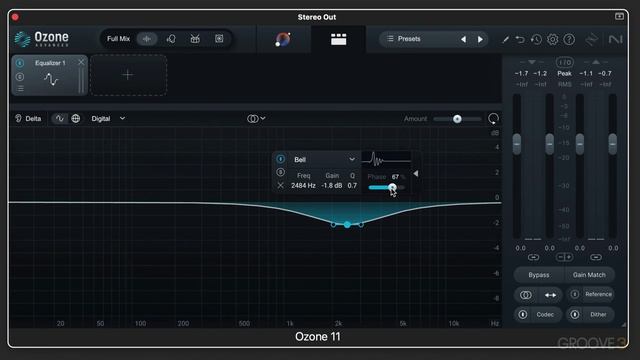640x360 pixels.
Task: Link the output gain faders
Action: coord(596,257)
